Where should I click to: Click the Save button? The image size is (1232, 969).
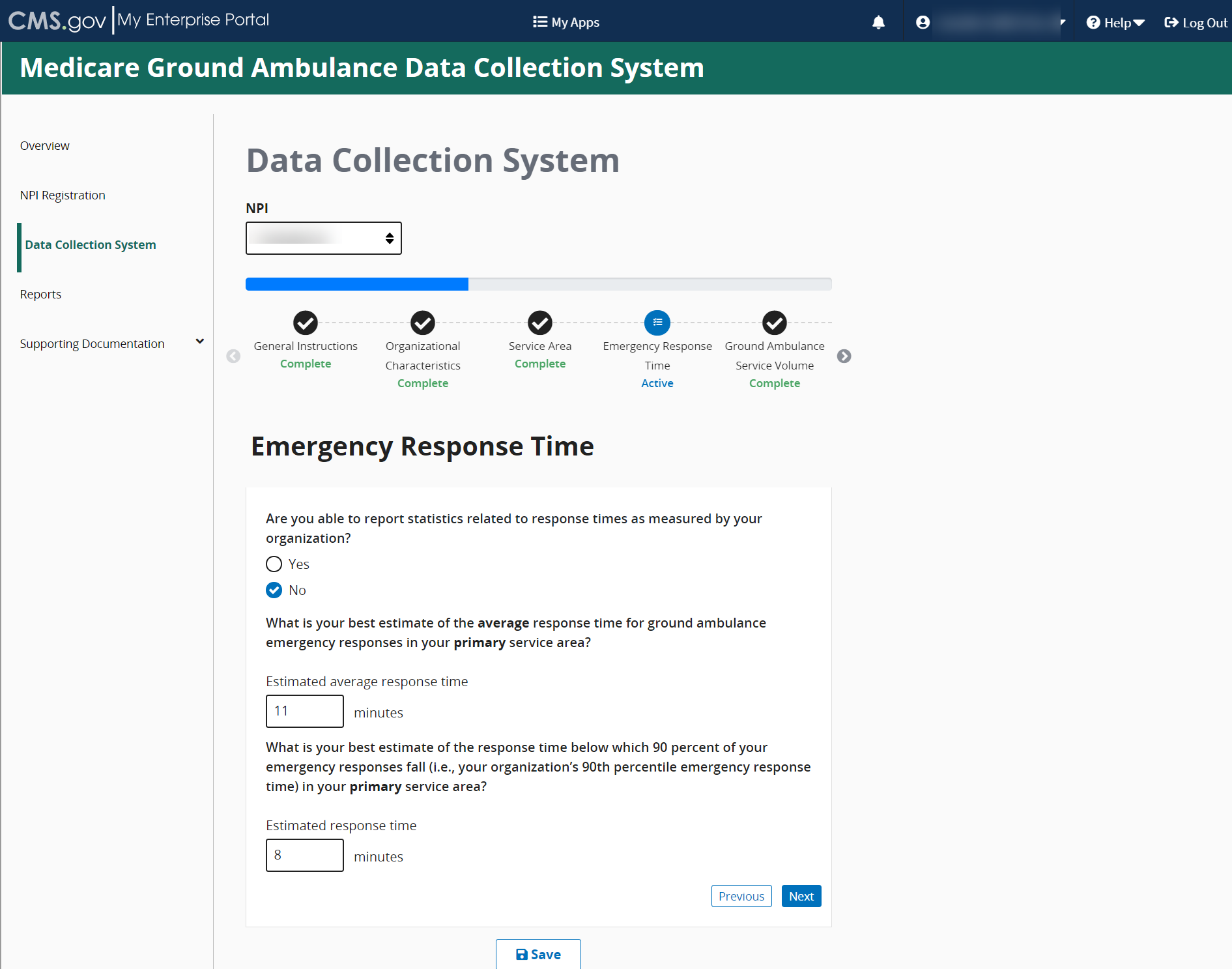(538, 954)
